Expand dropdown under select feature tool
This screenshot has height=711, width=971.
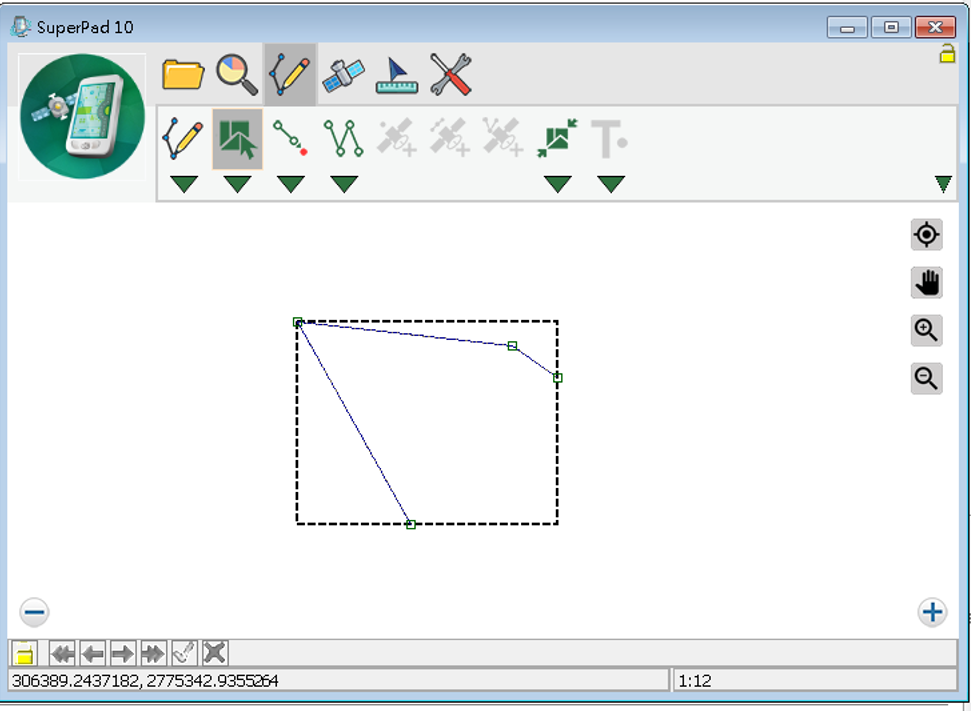237,184
